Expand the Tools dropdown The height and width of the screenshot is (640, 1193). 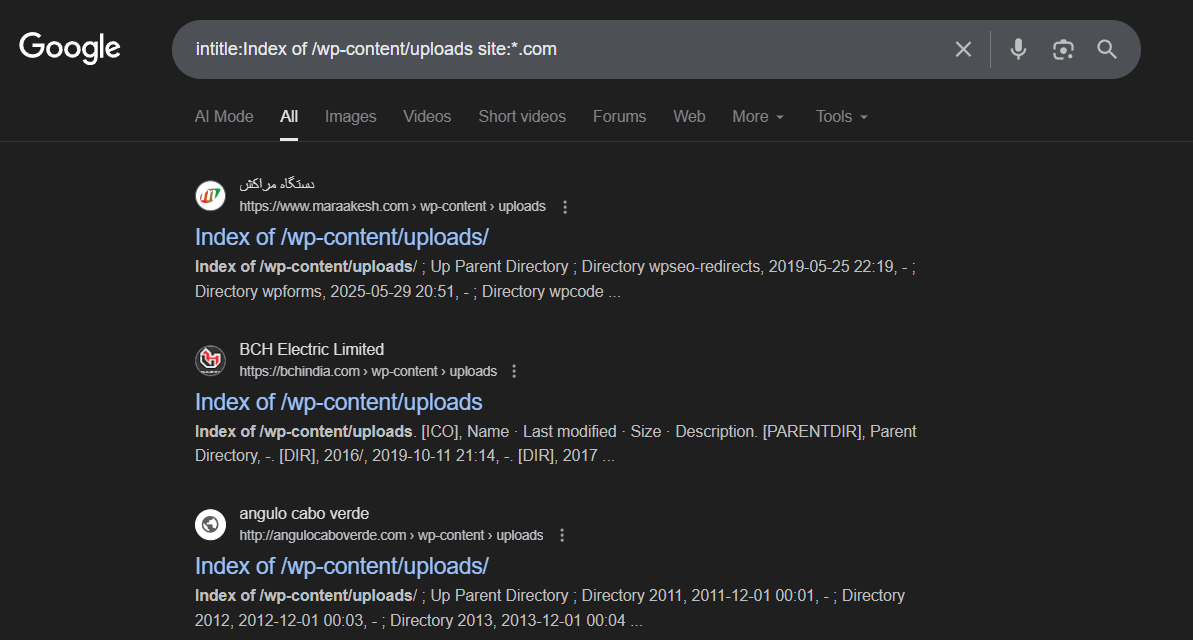[x=841, y=117]
